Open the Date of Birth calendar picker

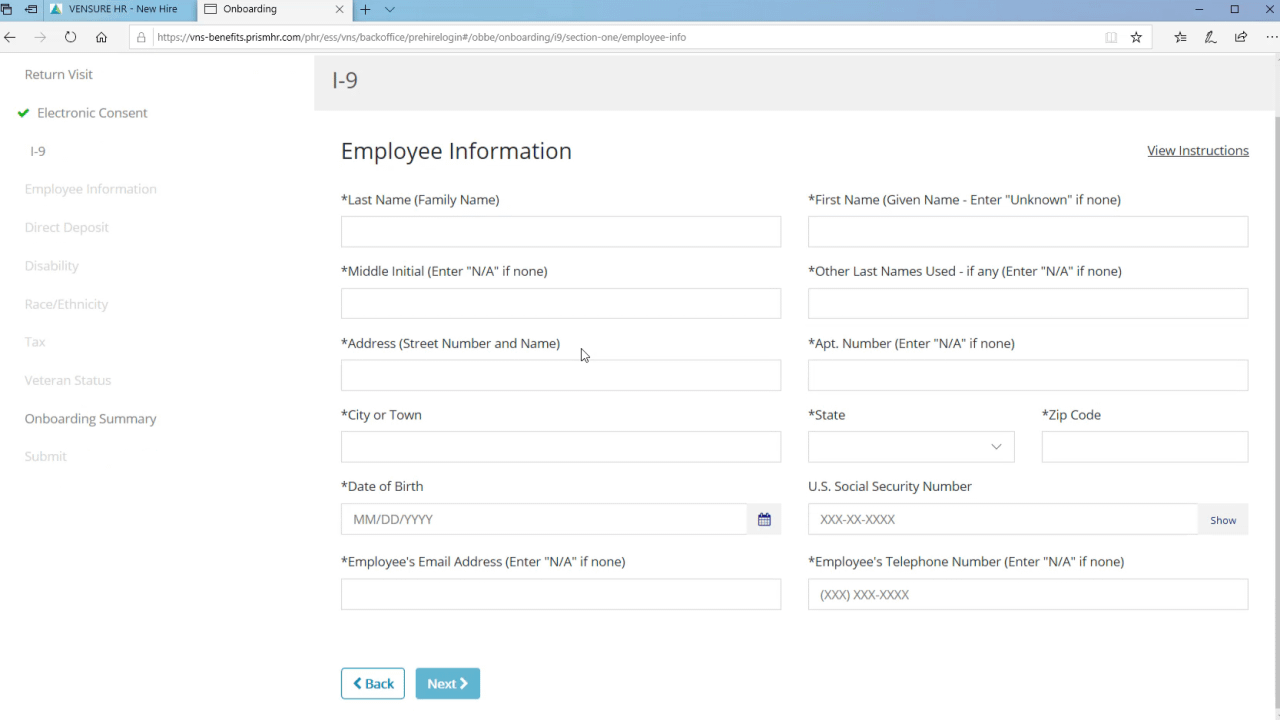pos(764,519)
